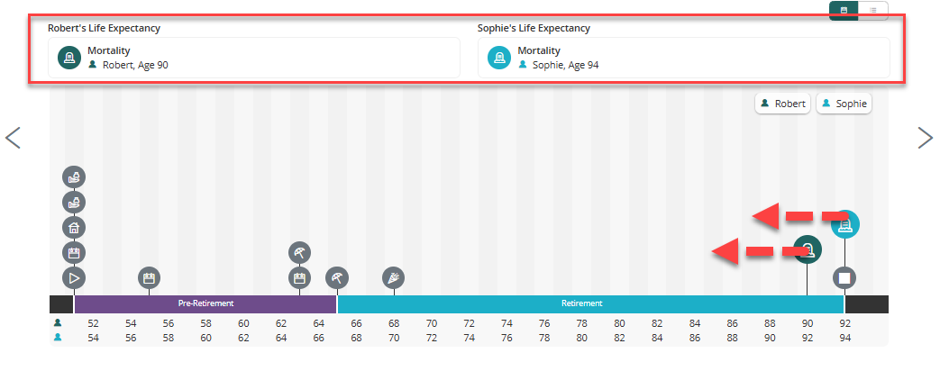The width and height of the screenshot is (940, 371).
Task: Click the purple Pre-Retirement phase bar
Action: point(206,304)
